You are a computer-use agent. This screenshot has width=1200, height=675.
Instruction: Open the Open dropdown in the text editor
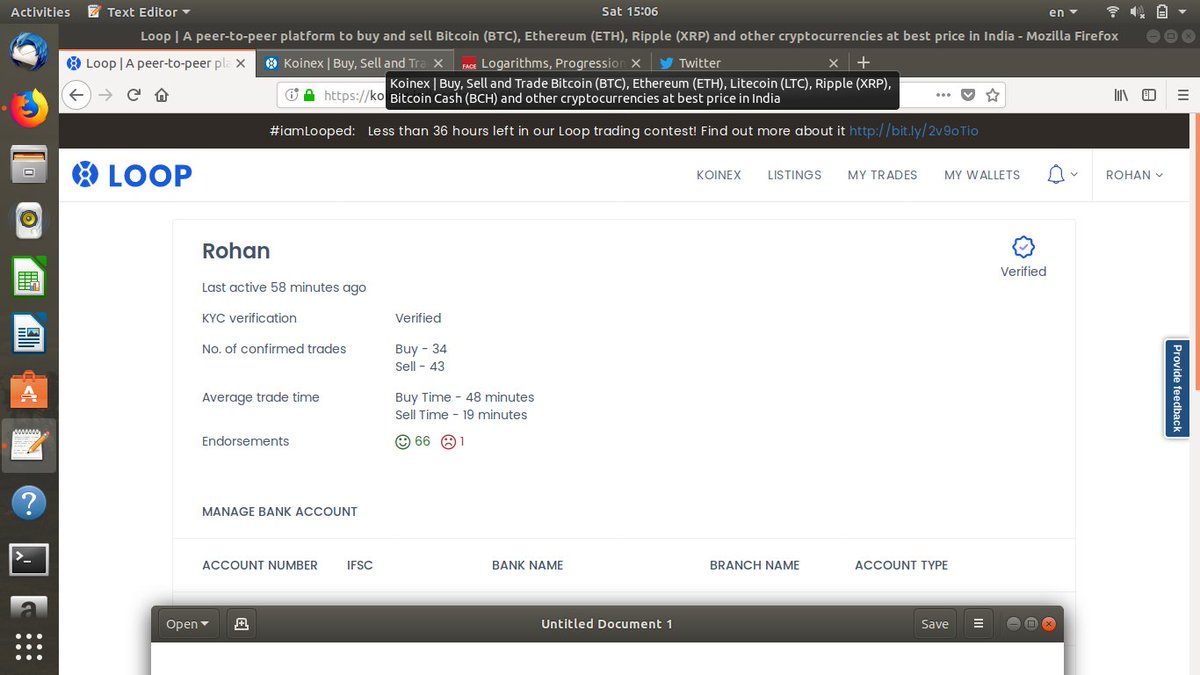pos(187,623)
